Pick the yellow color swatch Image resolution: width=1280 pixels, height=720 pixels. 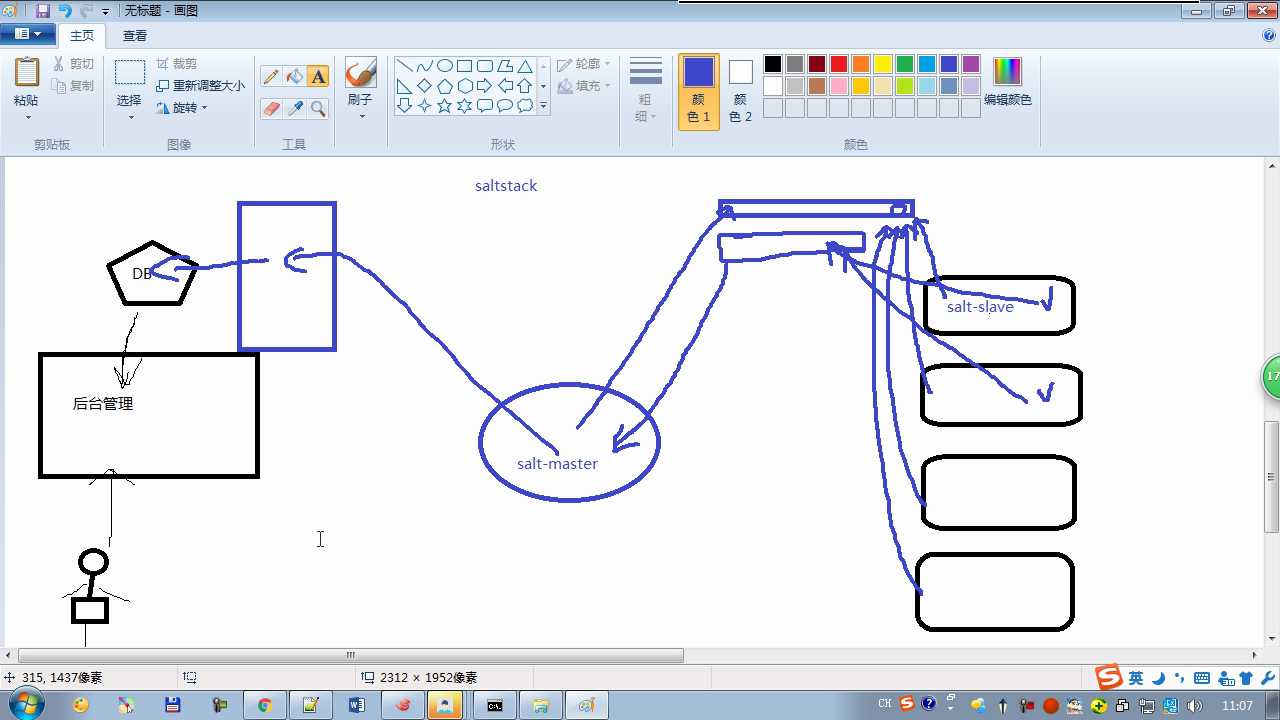click(x=883, y=64)
